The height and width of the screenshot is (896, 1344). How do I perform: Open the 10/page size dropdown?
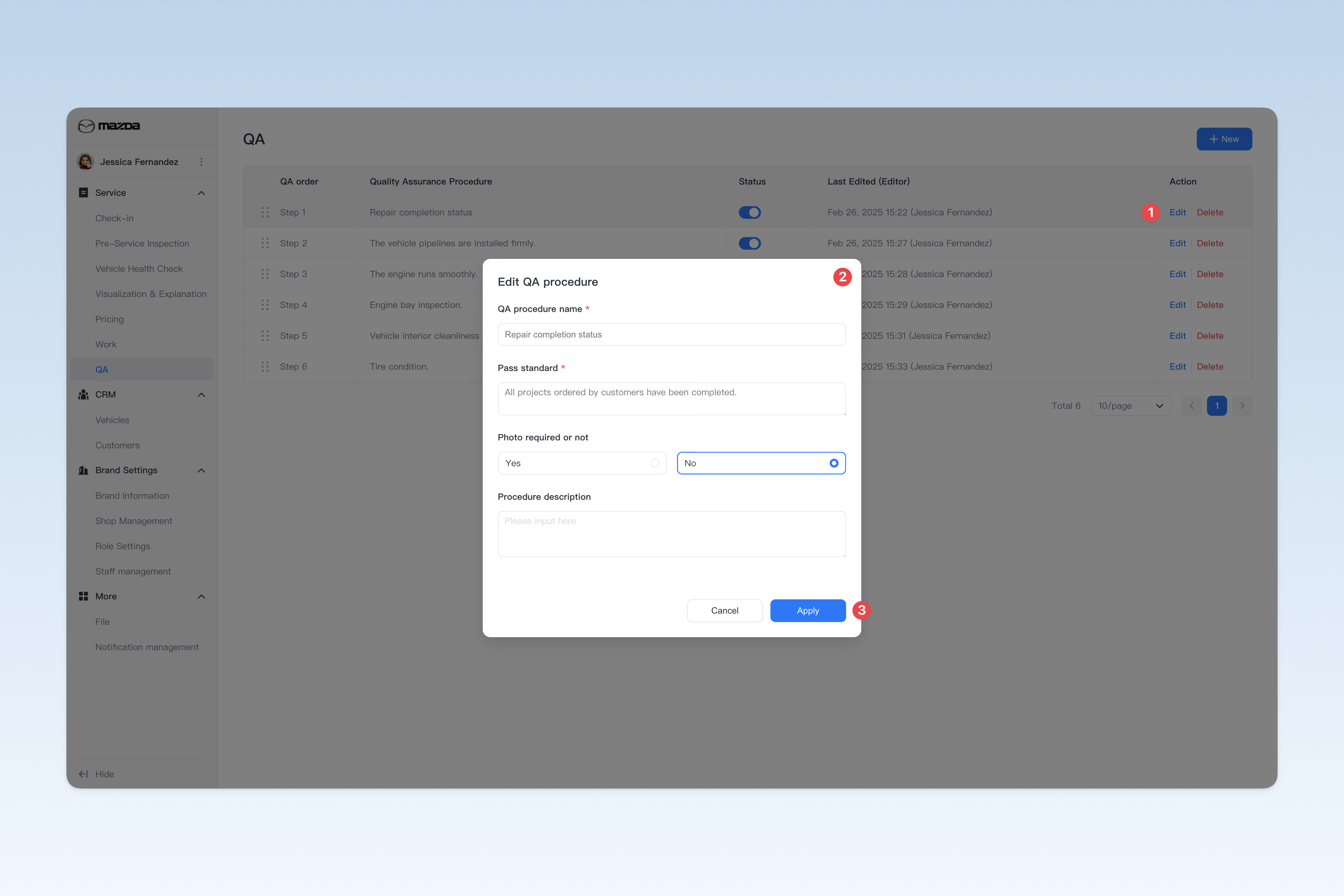click(1130, 406)
